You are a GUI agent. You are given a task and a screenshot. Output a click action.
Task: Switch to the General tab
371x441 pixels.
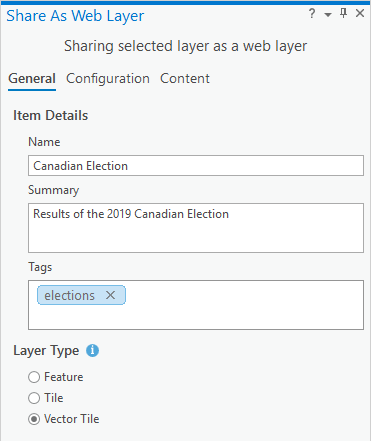(32, 79)
